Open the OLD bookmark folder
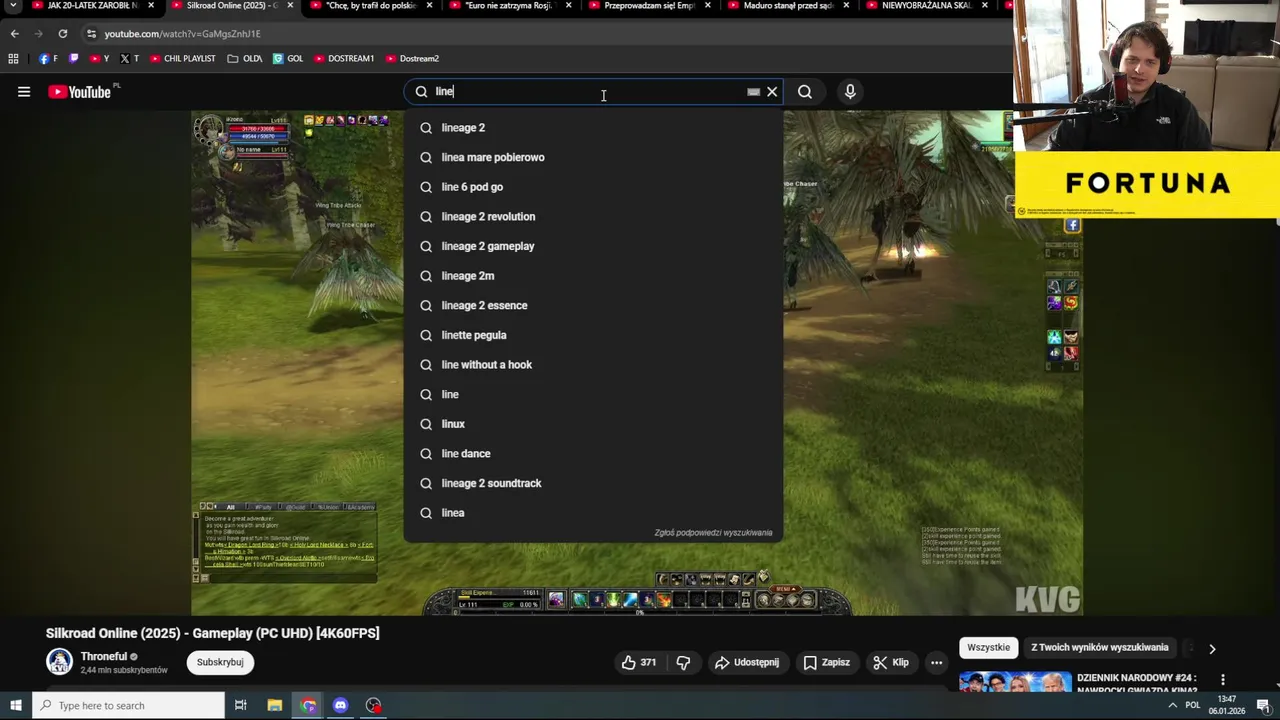The width and height of the screenshot is (1280, 720). (x=244, y=59)
